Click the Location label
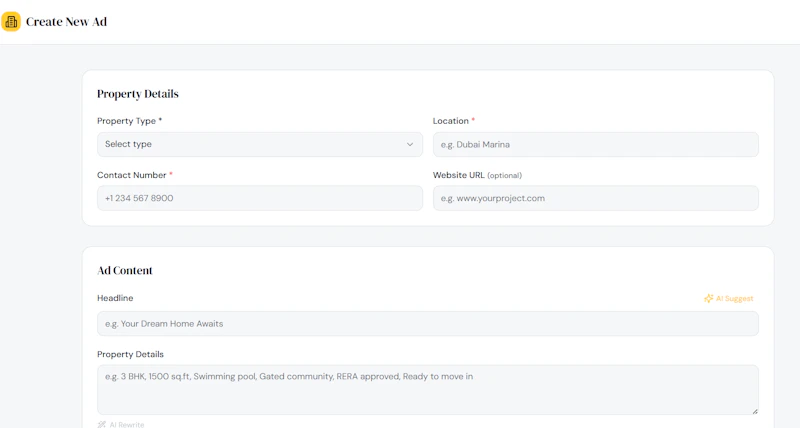The width and height of the screenshot is (800, 428). point(454,121)
